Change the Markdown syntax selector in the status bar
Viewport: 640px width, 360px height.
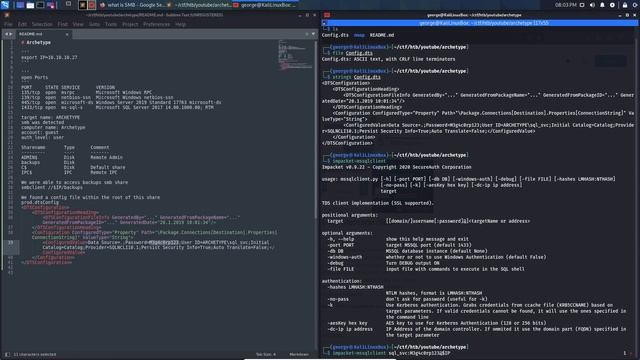[299, 354]
